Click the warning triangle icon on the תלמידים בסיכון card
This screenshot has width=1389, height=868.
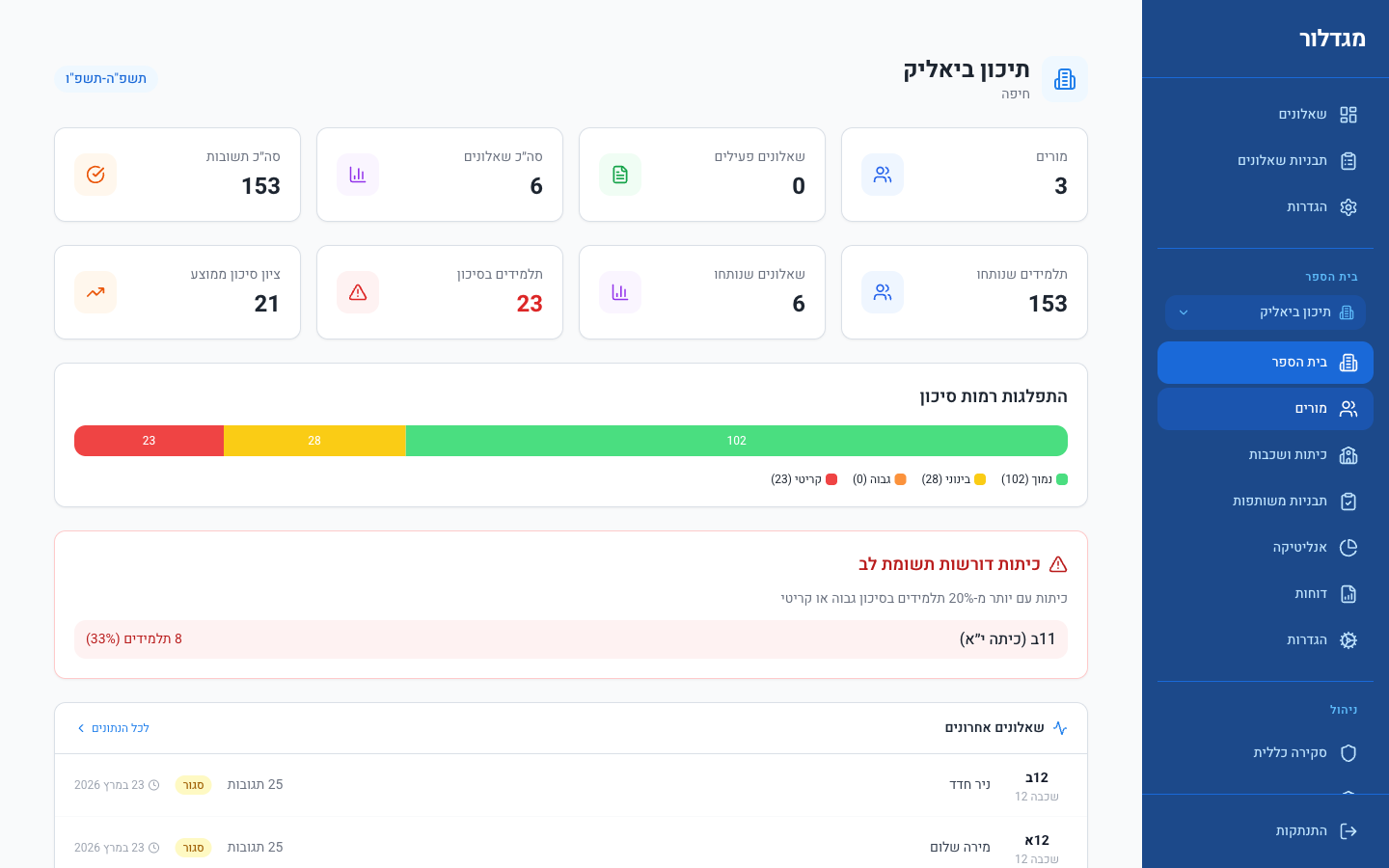[358, 292]
